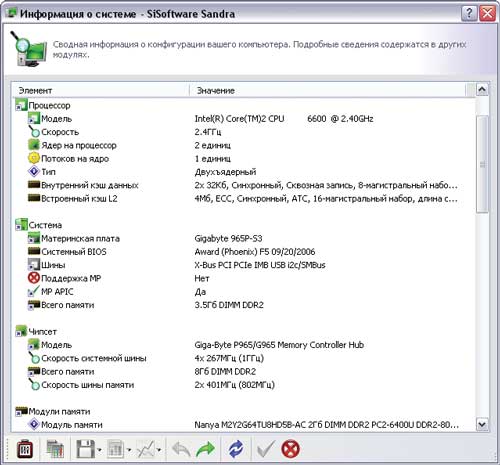Click the value X-Bus PCI PCIe IMB USB i2c/SMBus
500x465 pixels.
pyautogui.click(x=260, y=265)
